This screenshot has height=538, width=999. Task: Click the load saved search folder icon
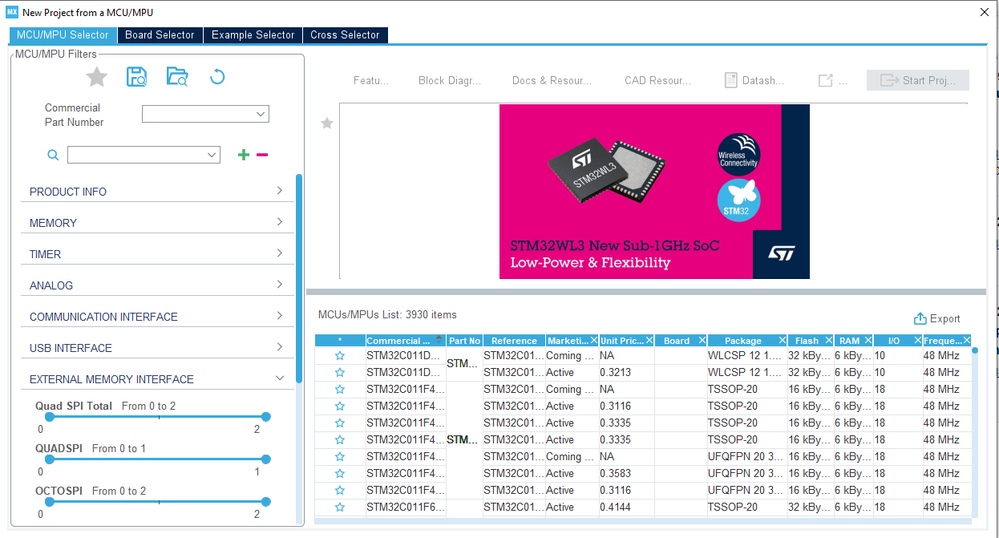[177, 76]
